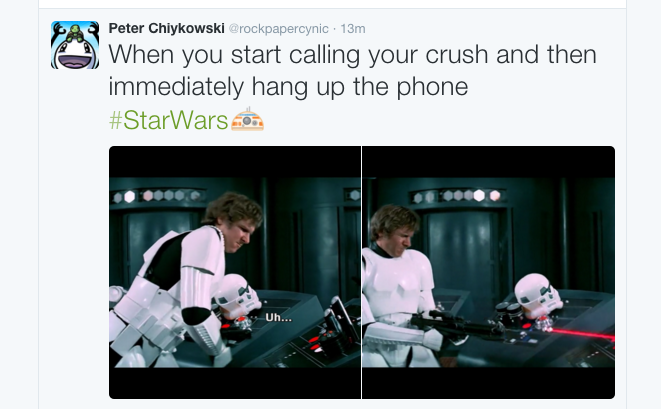The height and width of the screenshot is (409, 661).
Task: Open the Peter Chiykowski display name
Action: point(167,28)
